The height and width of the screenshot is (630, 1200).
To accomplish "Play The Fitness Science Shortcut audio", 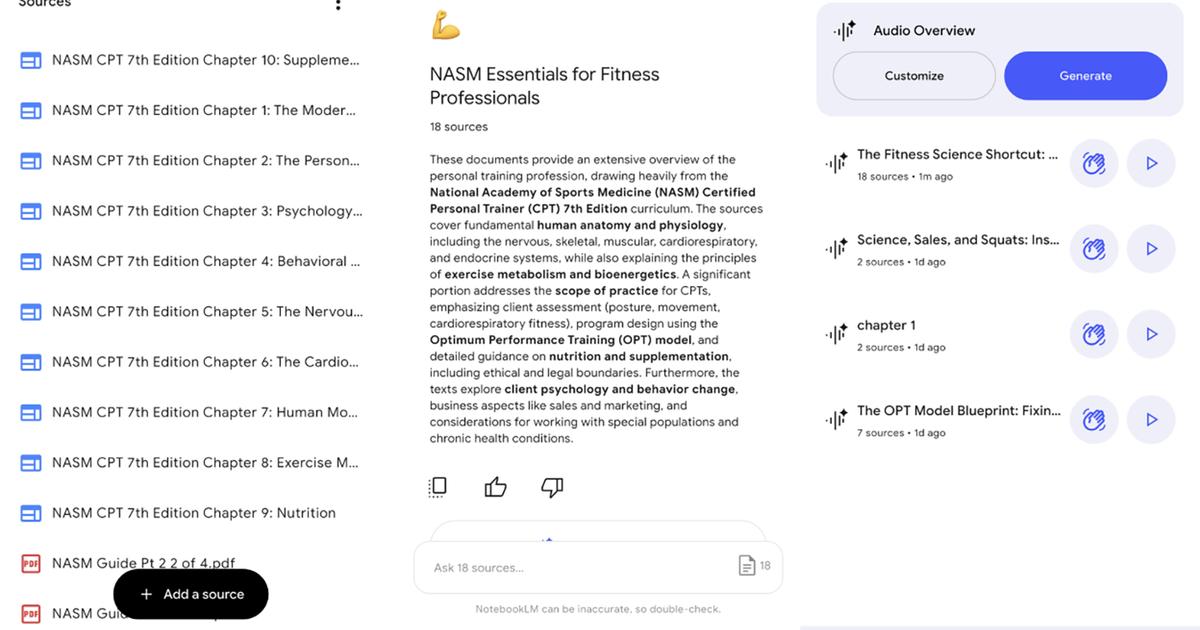I will tap(1151, 163).
